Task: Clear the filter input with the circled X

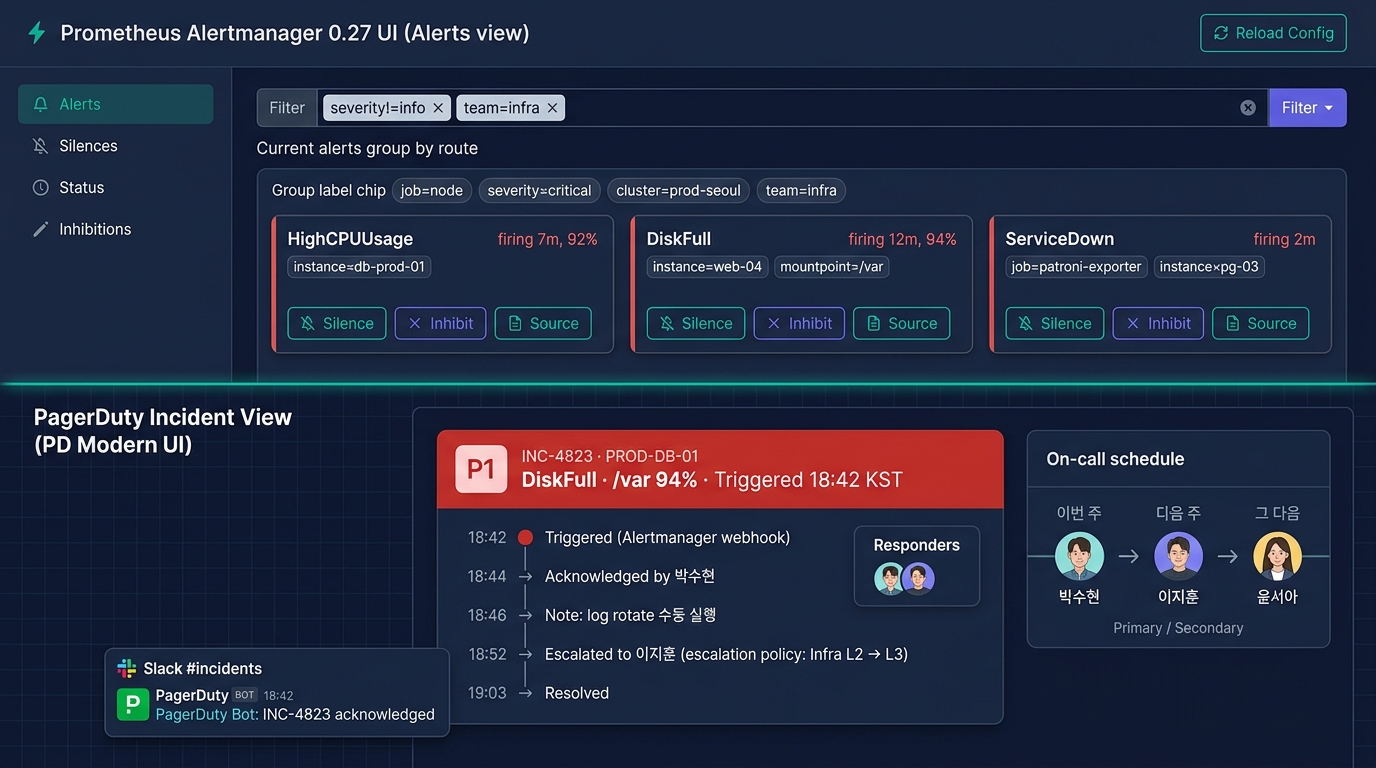Action: 1248,108
